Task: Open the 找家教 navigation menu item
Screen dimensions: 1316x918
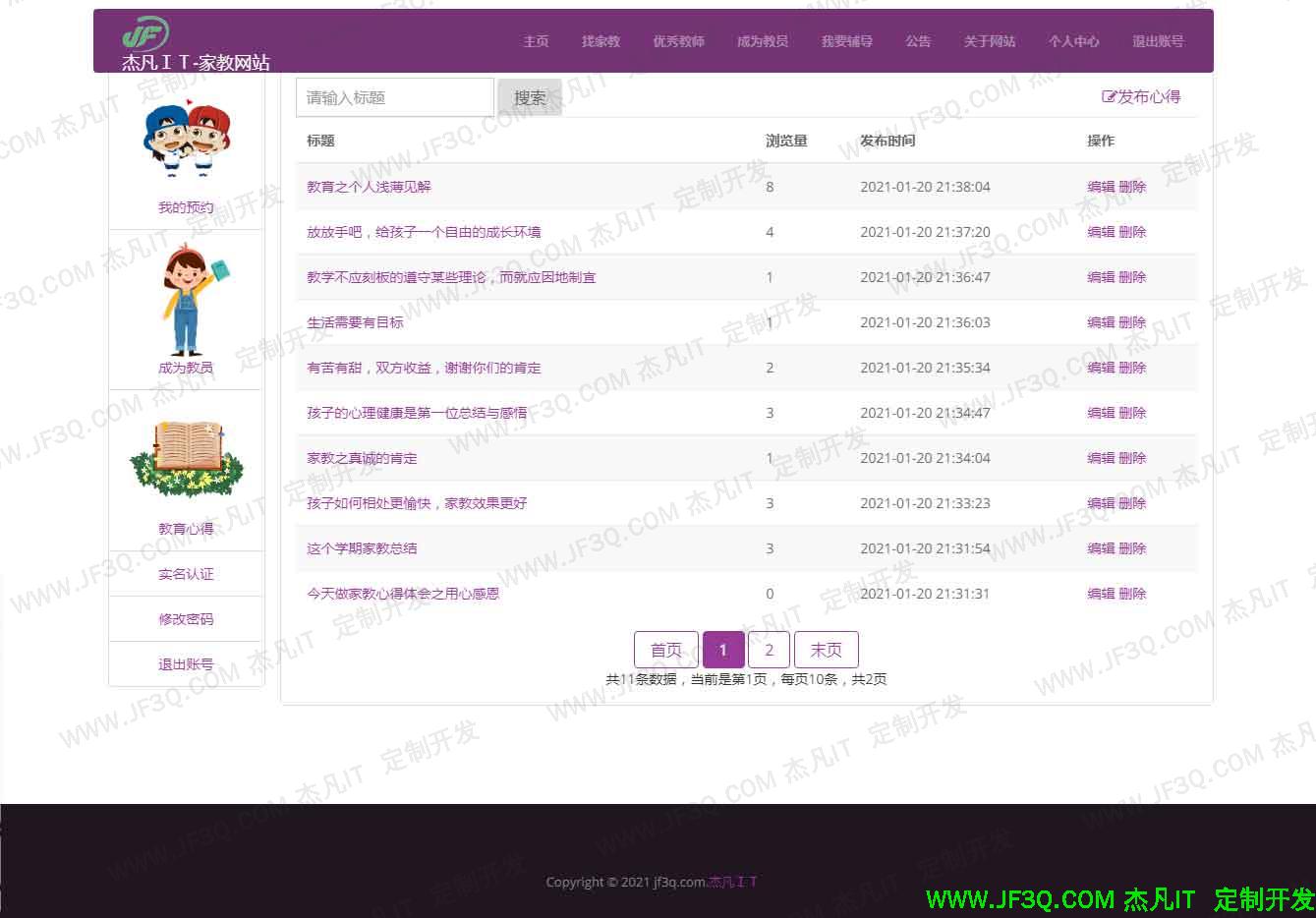Action: coord(601,41)
